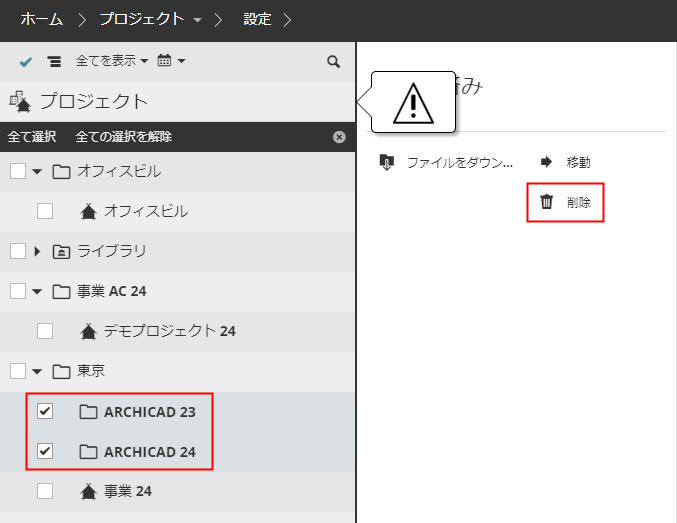Collapse the オフィスビル folder arrow
Screen dimensions: 677x523
(37, 172)
